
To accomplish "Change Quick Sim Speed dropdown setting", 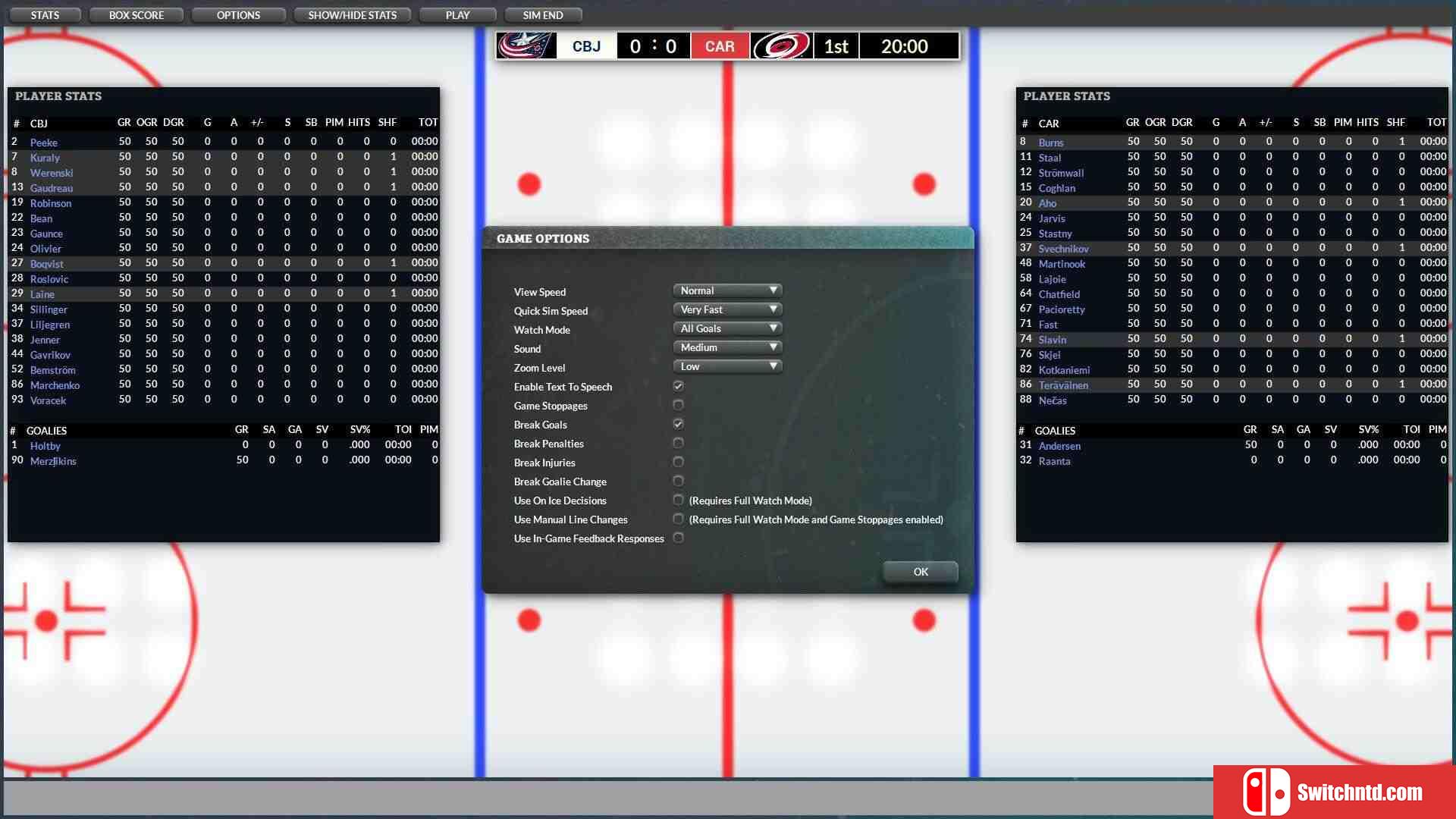I will click(727, 309).
